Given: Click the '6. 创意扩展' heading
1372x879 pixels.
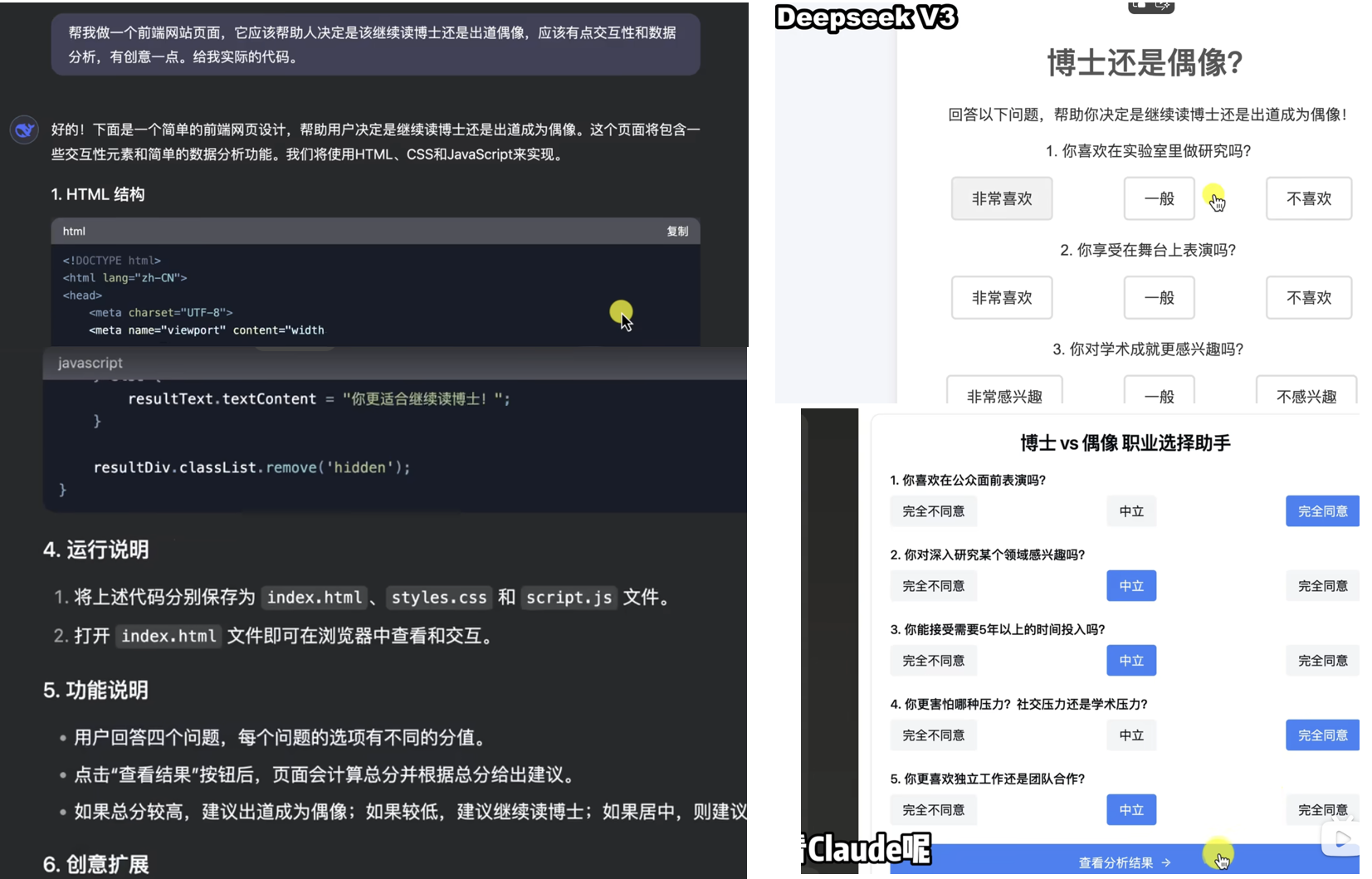Looking at the screenshot, I should (x=96, y=865).
